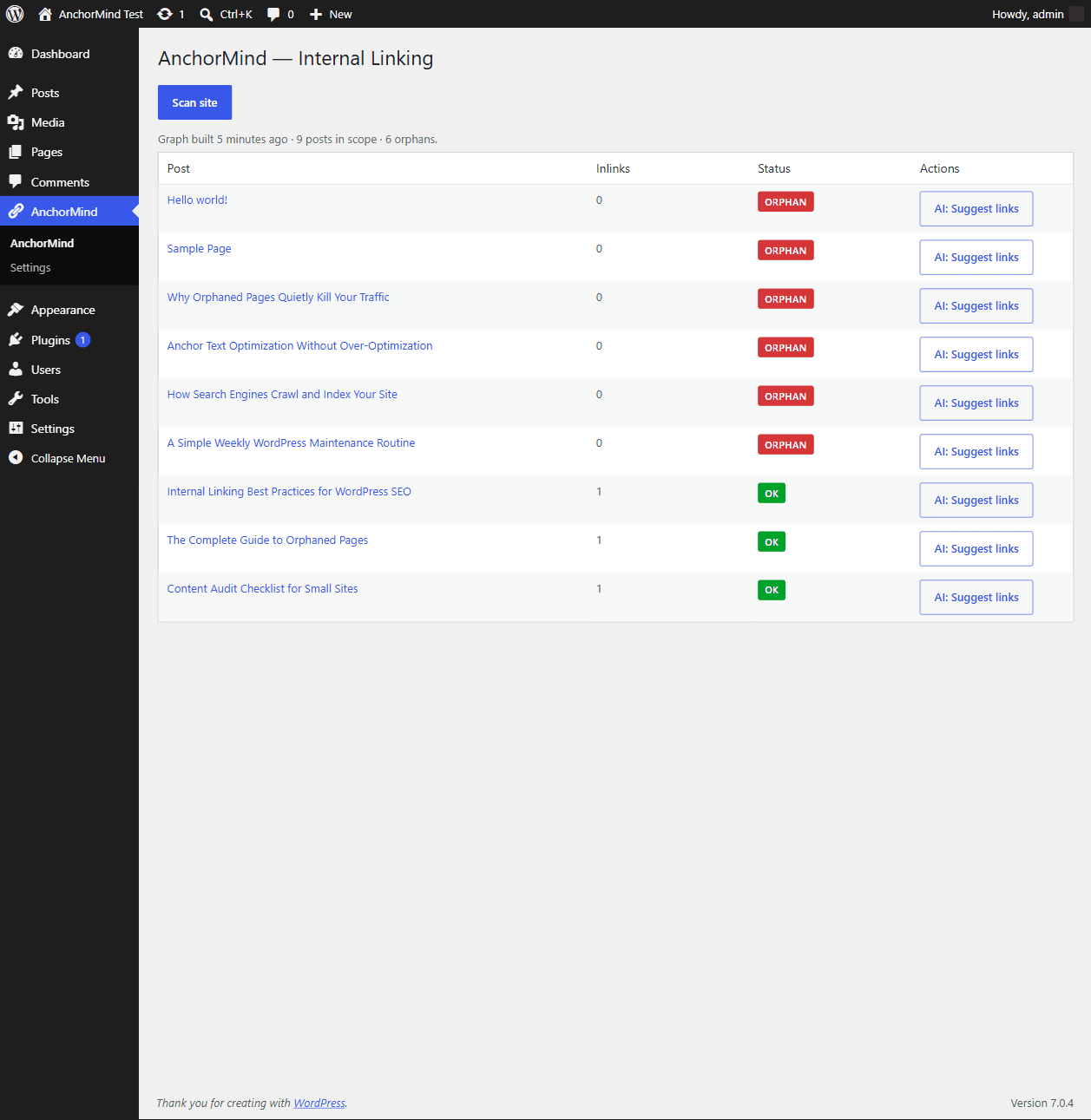
Task: Open the Tools menu
Action: click(69, 399)
